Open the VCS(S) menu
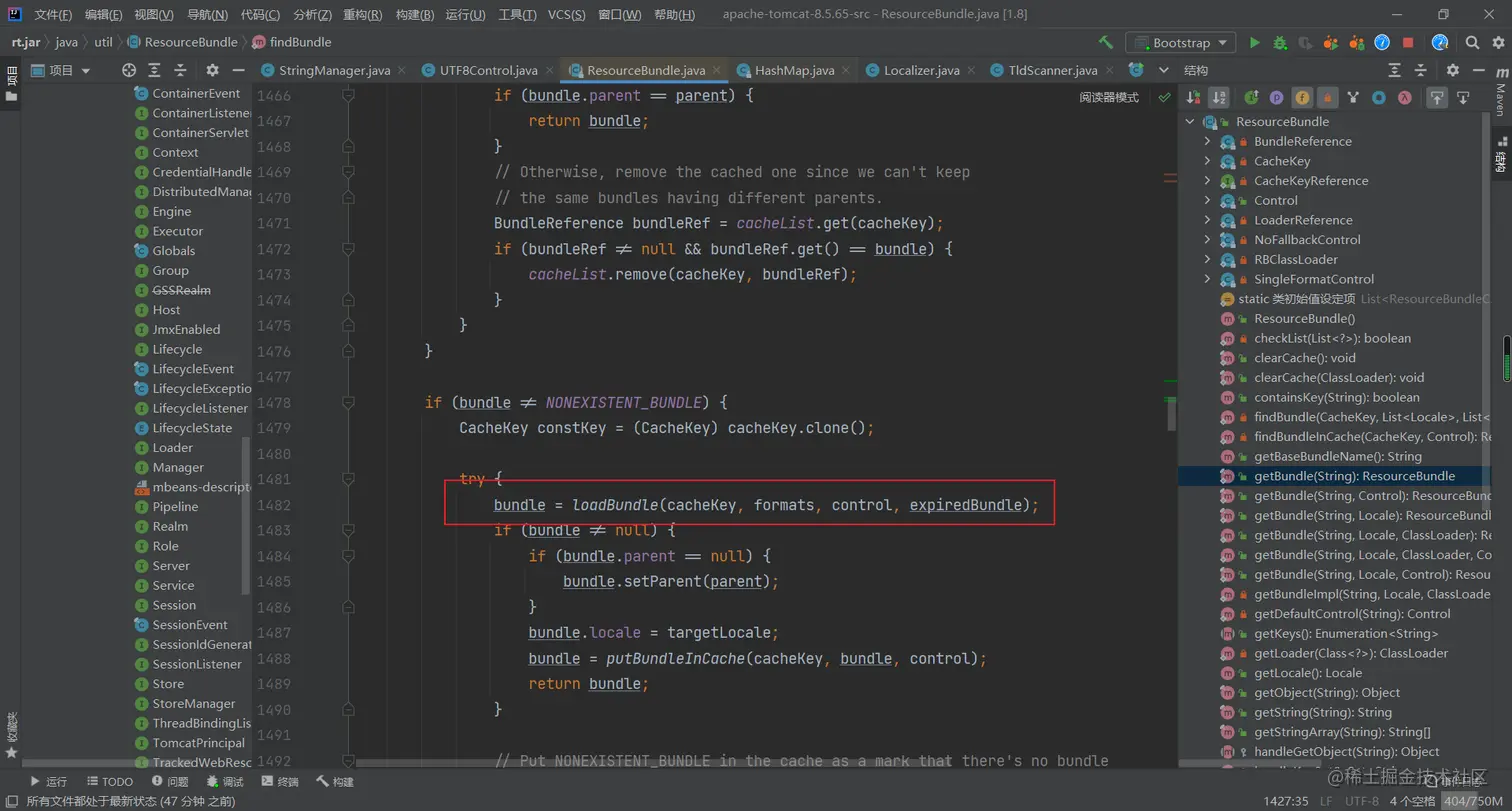 coord(568,15)
